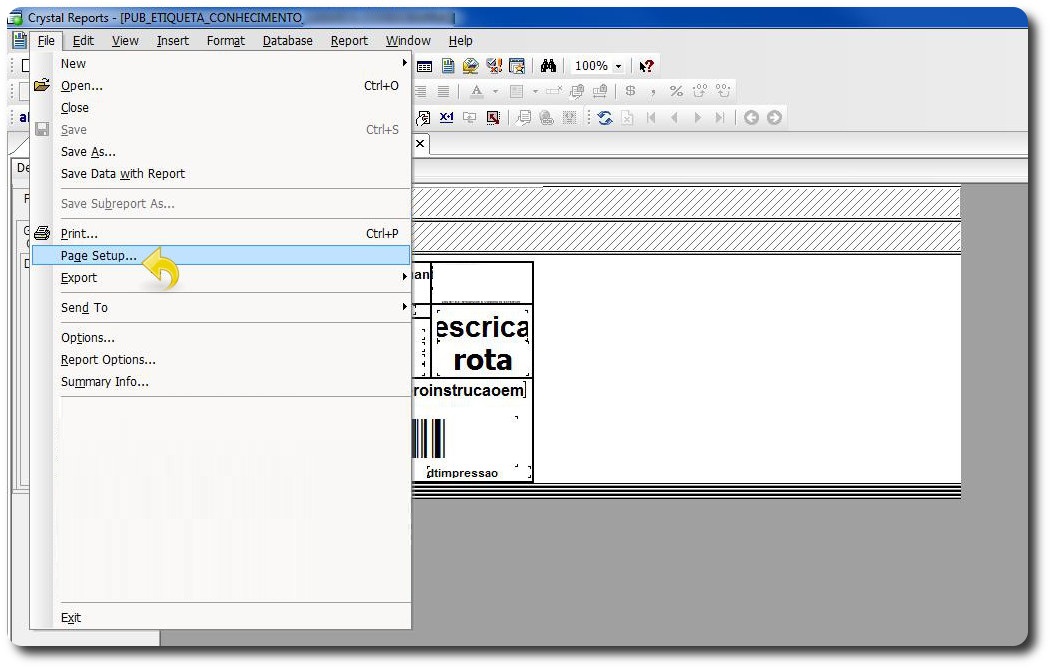Click the binoculars Find icon
This screenshot has height=669, width=1051.
coord(548,66)
